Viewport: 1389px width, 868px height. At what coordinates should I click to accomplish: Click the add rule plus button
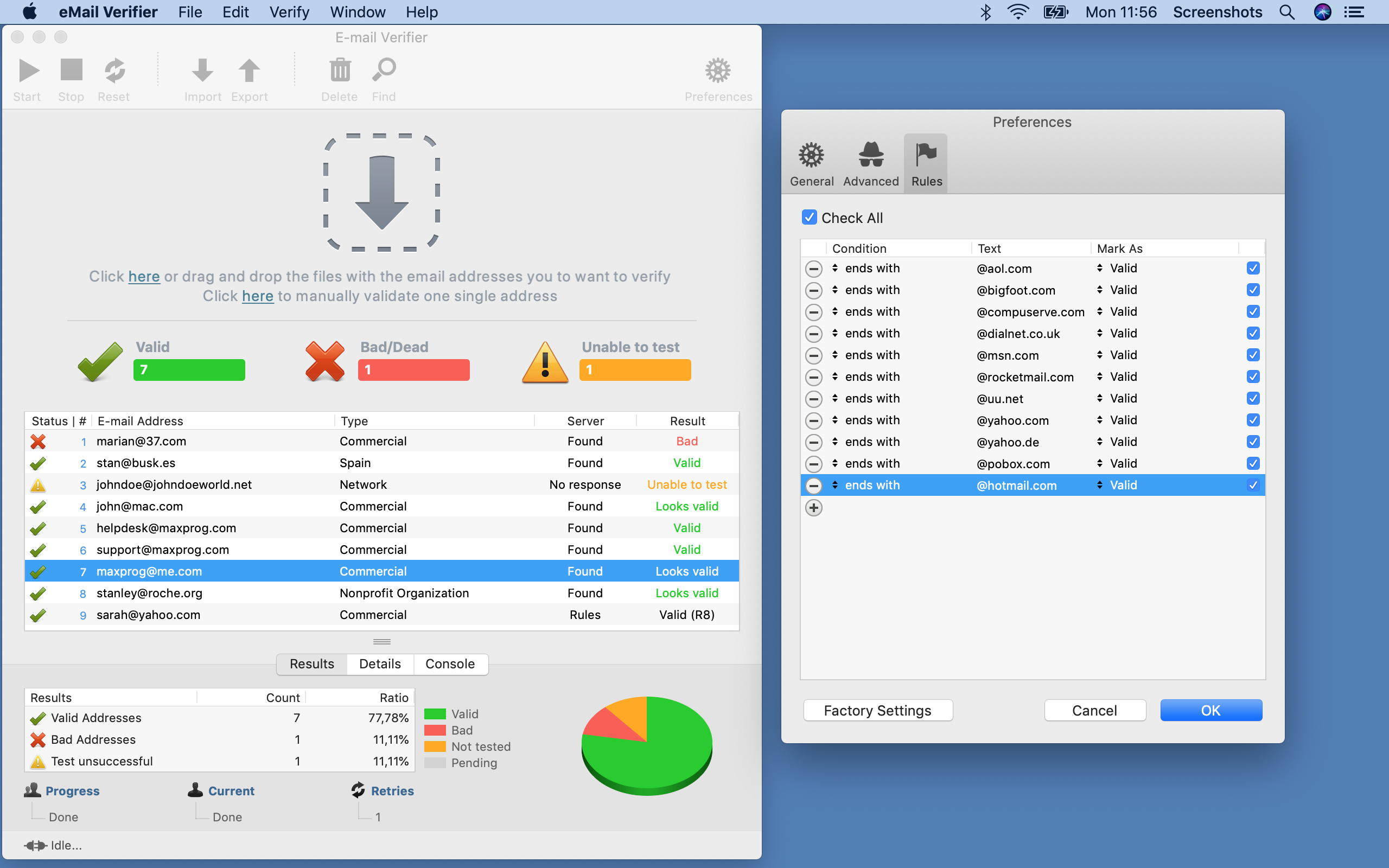(x=814, y=507)
